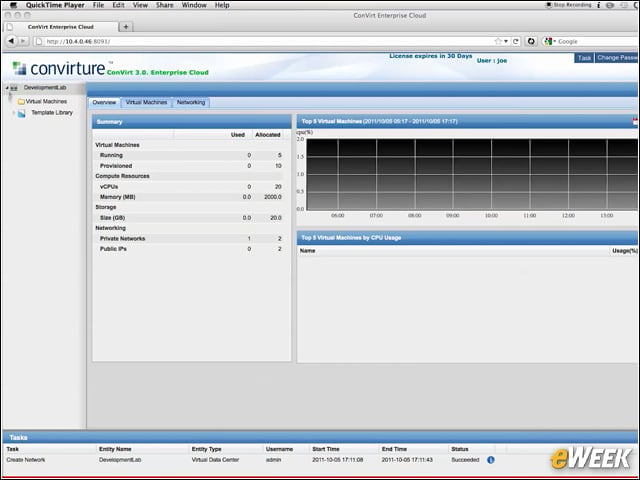
Task: Switch to the Networking tab
Action: click(x=191, y=102)
